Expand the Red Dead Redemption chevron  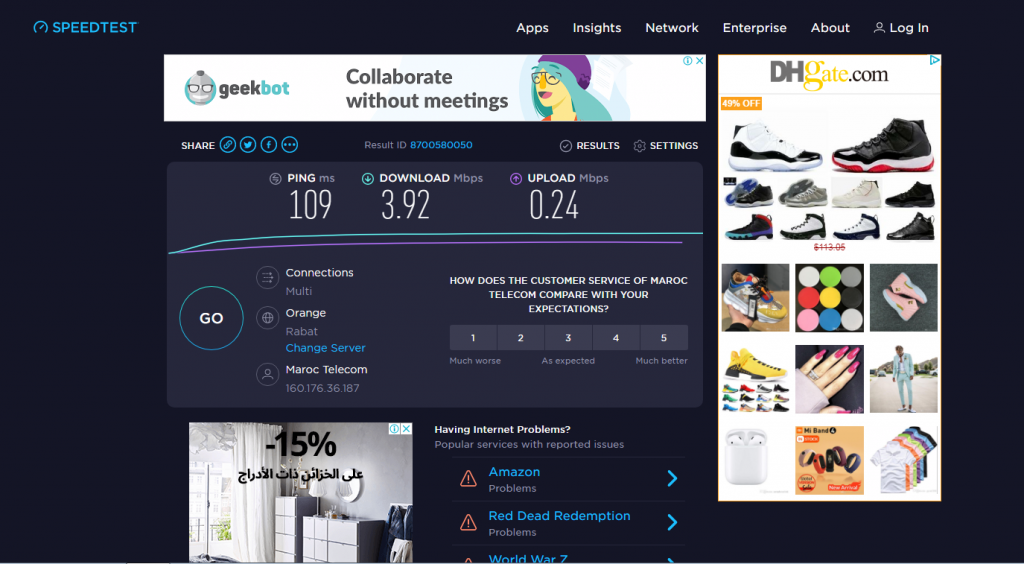pyautogui.click(x=673, y=523)
